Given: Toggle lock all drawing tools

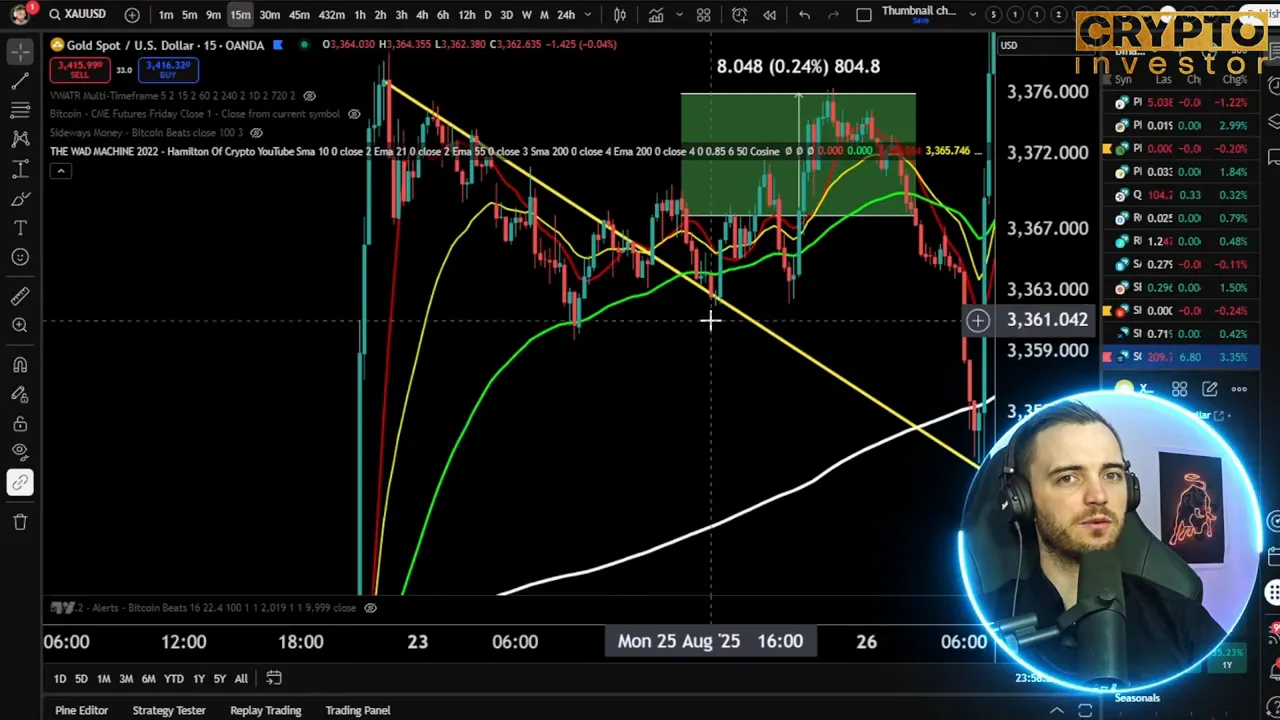Looking at the screenshot, I should [20, 424].
